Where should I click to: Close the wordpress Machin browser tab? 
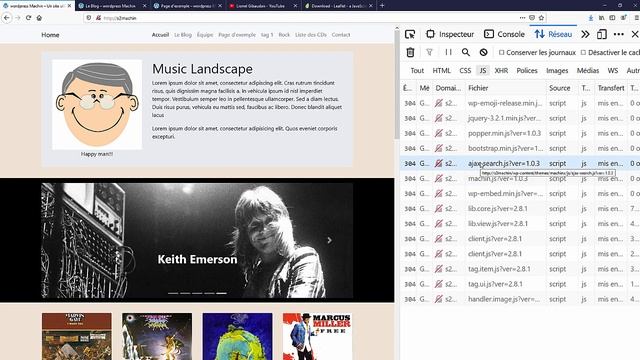69,6
